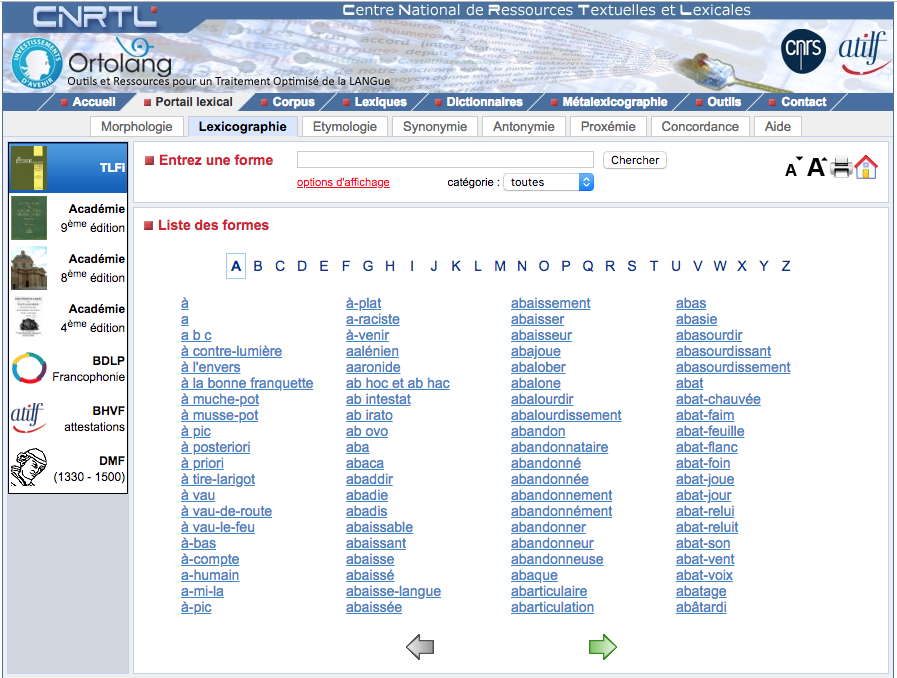
Task: Switch to the Synonymie tab
Action: (435, 126)
